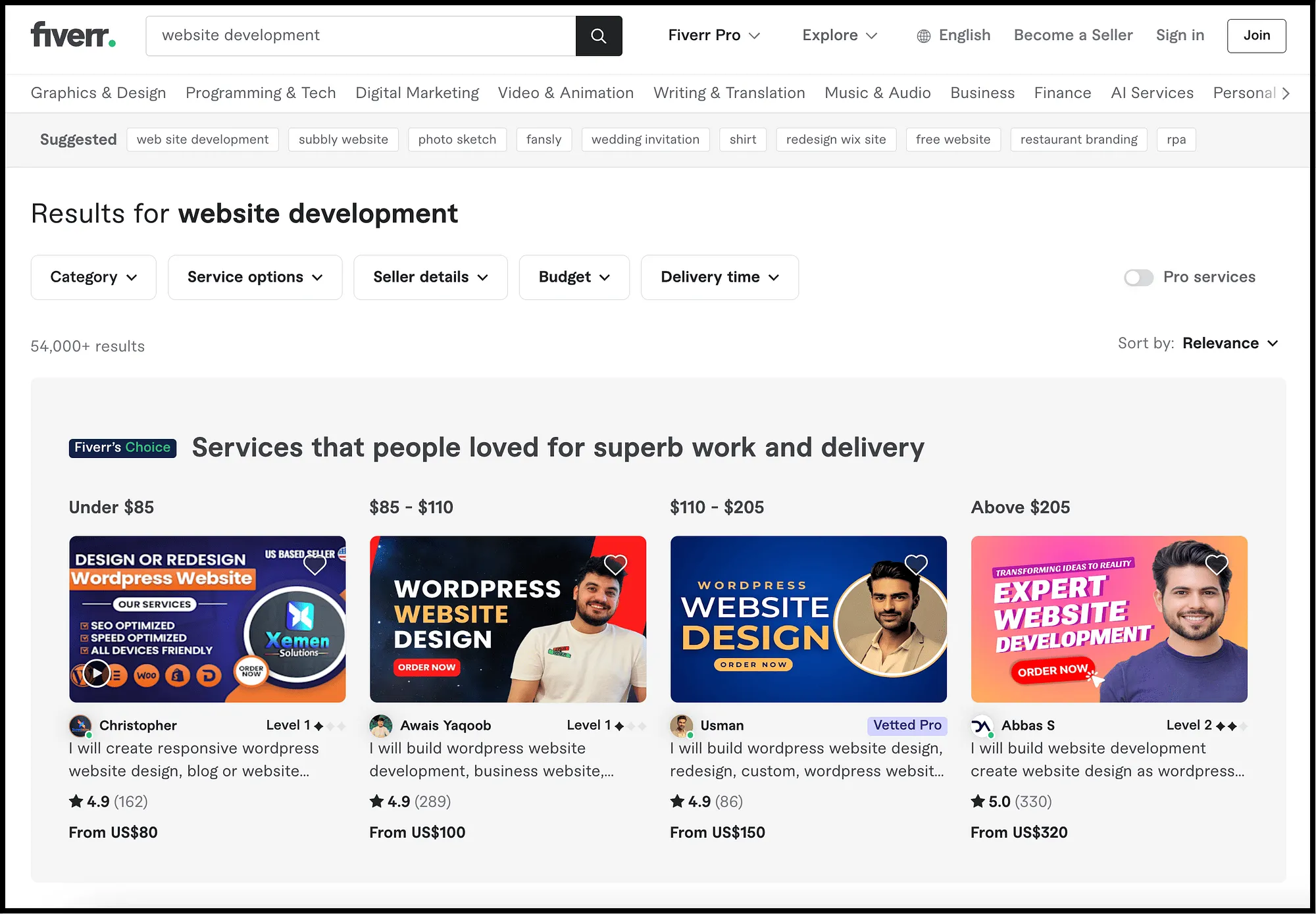Open Usman's blue Wordpress Website Design thumbnail
Image resolution: width=1316 pixels, height=914 pixels.
click(x=809, y=619)
